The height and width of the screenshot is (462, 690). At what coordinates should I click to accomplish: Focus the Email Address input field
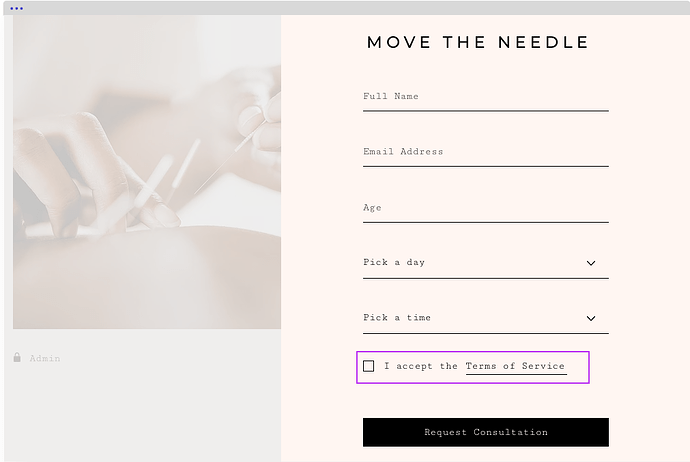tap(486, 152)
